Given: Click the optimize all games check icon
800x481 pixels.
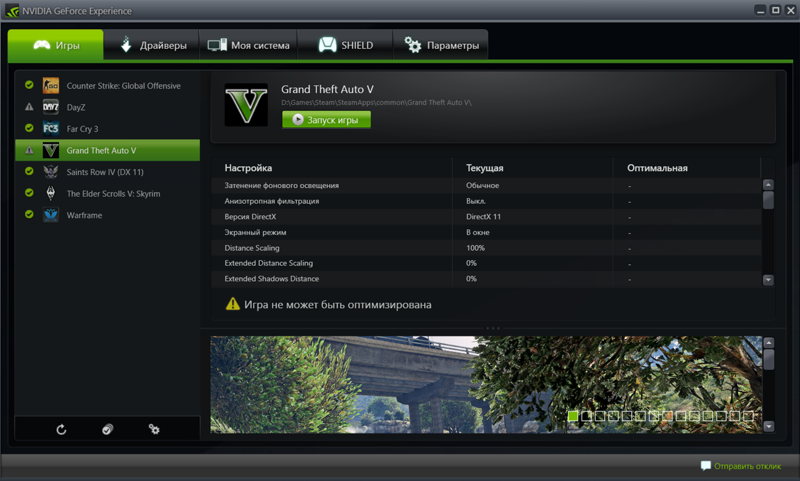Looking at the screenshot, I should pyautogui.click(x=107, y=429).
